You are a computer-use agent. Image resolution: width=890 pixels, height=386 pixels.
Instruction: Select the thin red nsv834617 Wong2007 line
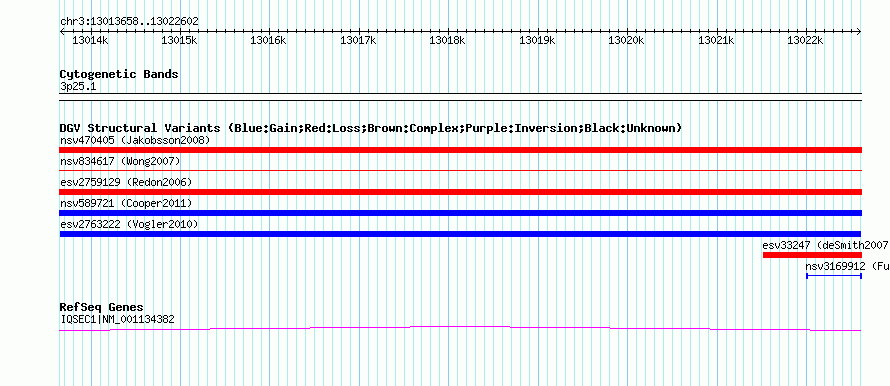(x=460, y=170)
